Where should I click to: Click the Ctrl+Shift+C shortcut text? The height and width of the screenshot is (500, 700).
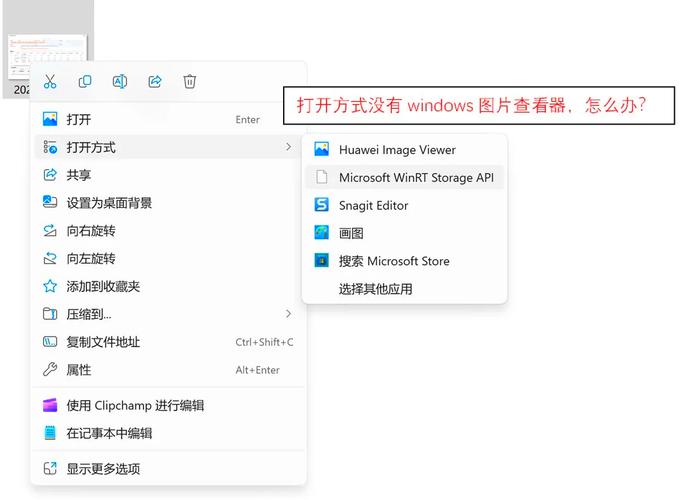264,342
